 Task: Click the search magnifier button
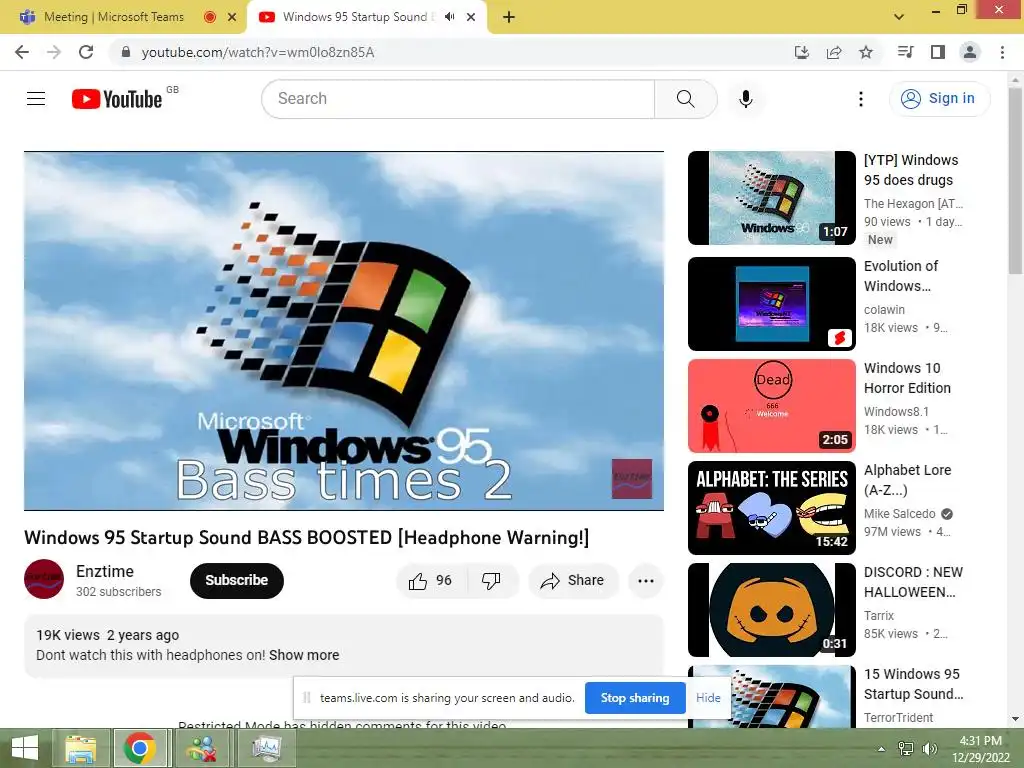coord(686,99)
